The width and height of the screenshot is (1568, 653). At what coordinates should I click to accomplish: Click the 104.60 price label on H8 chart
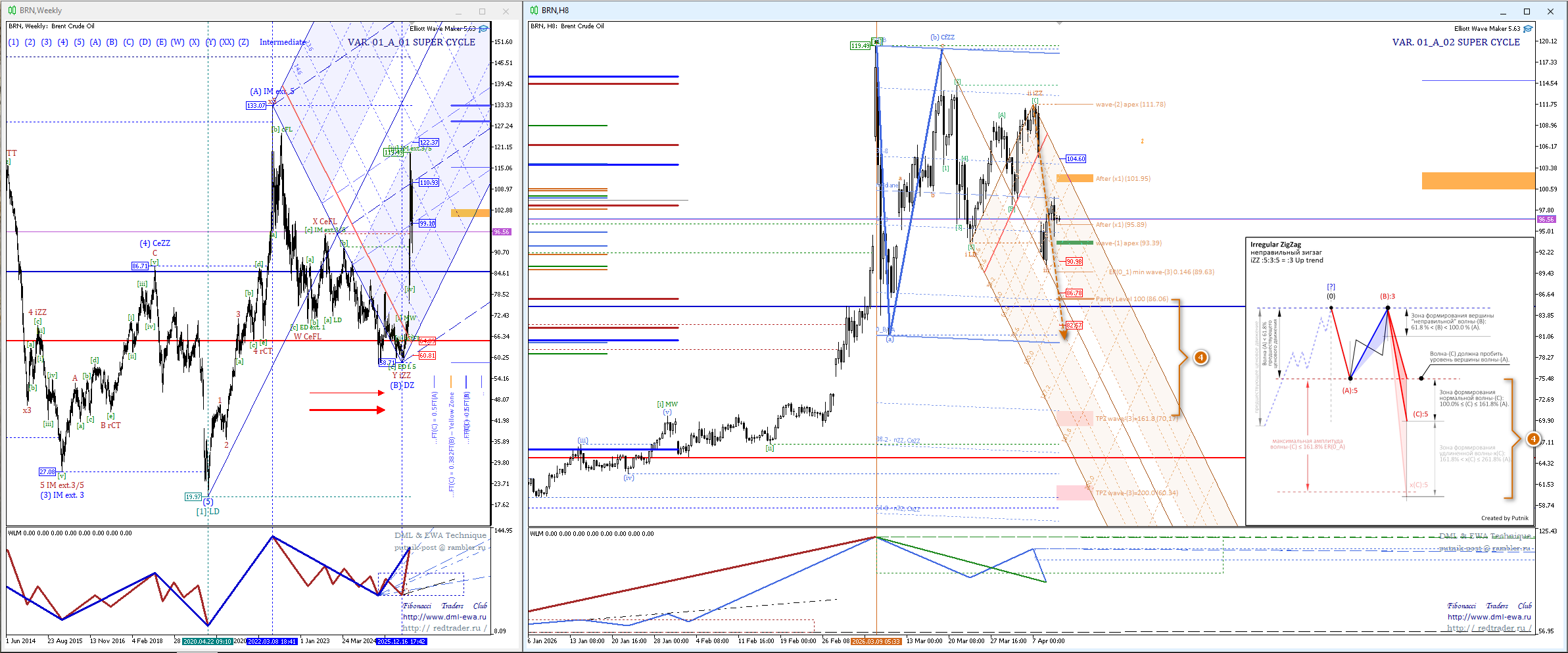[1076, 159]
